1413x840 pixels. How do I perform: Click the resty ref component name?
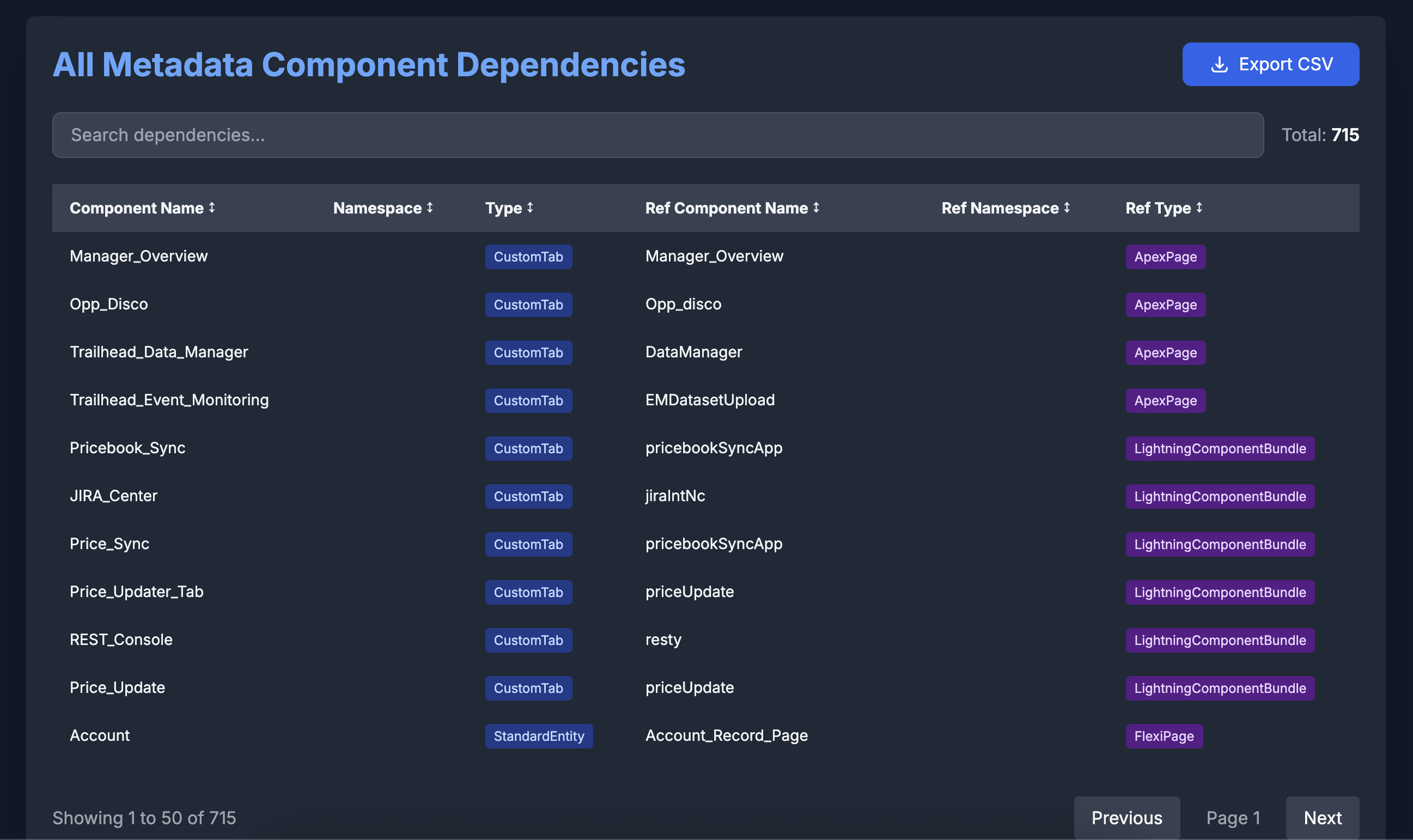point(663,640)
